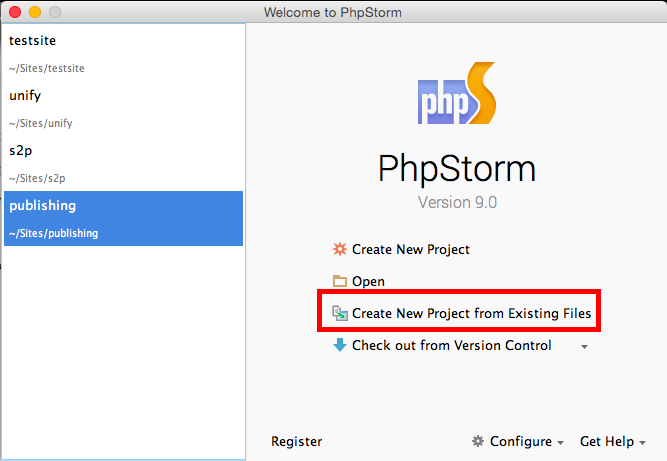Select the unify recent project

(x=123, y=108)
